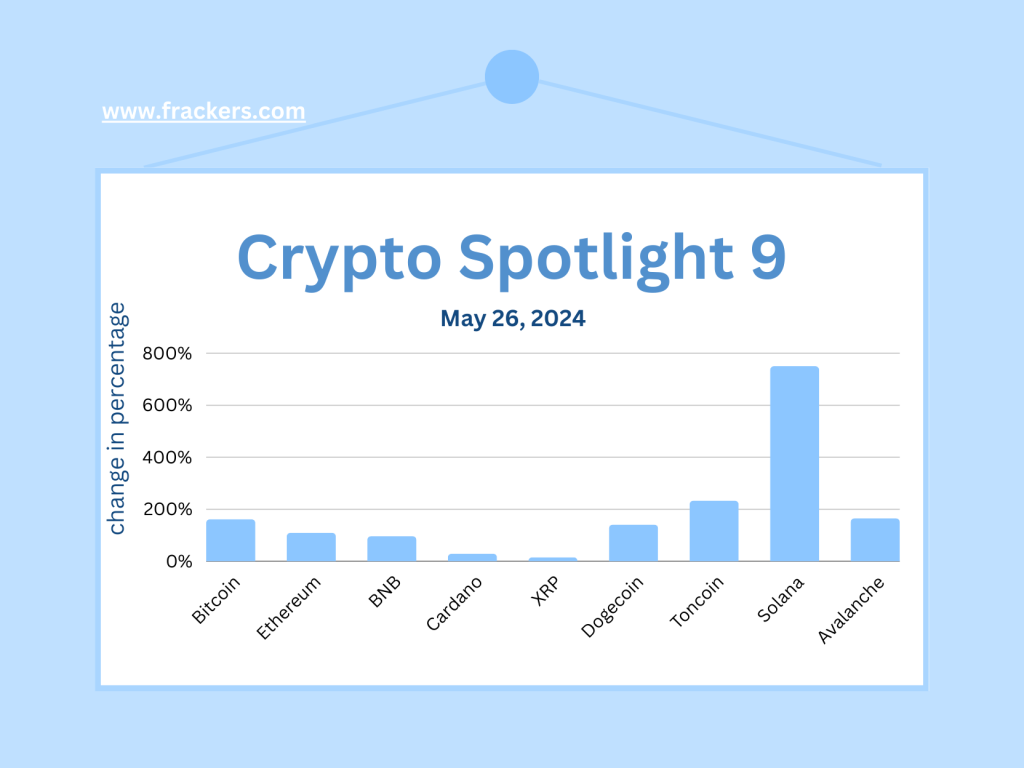Viewport: 1024px width, 768px height.
Task: Click the Bitcoin x-axis label
Action: coord(215,599)
